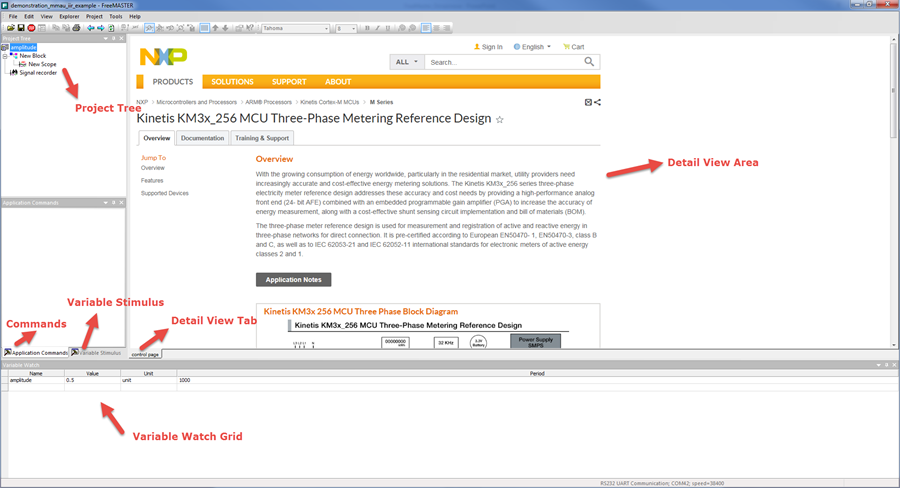Click the up arrow toolbar icon

tap(215, 28)
